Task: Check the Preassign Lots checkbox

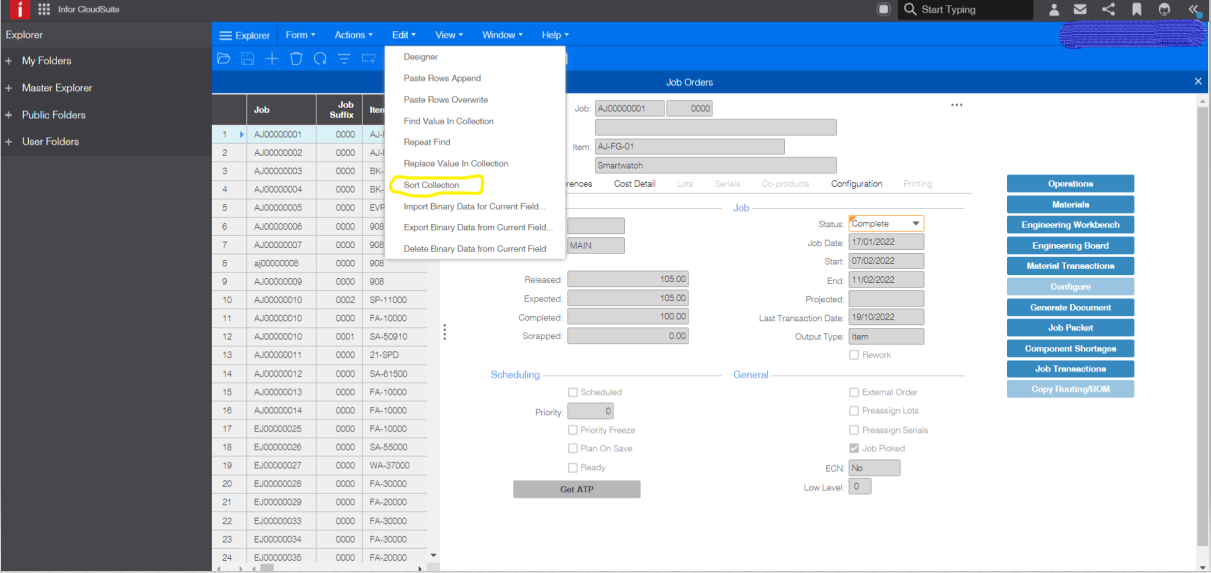Action: [x=854, y=411]
